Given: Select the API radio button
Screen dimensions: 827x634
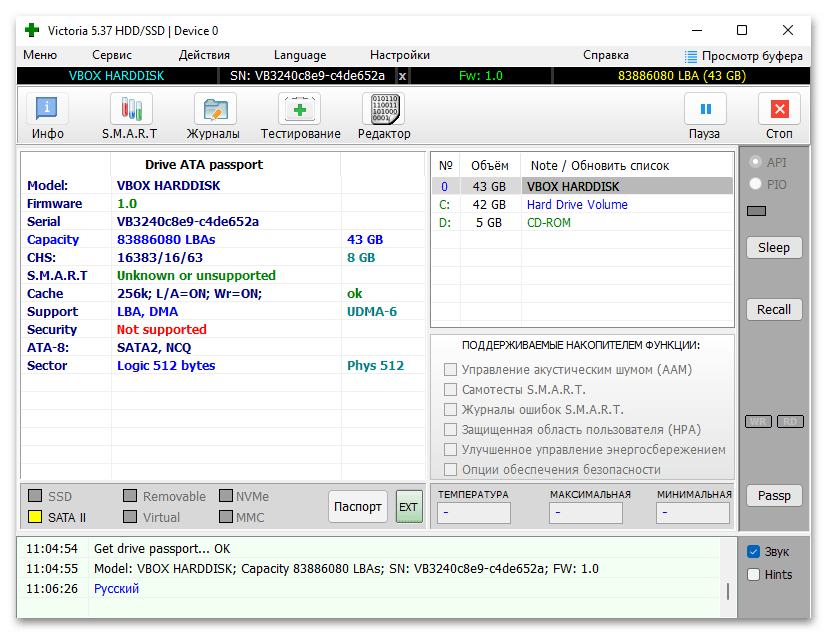Looking at the screenshot, I should (x=756, y=161).
